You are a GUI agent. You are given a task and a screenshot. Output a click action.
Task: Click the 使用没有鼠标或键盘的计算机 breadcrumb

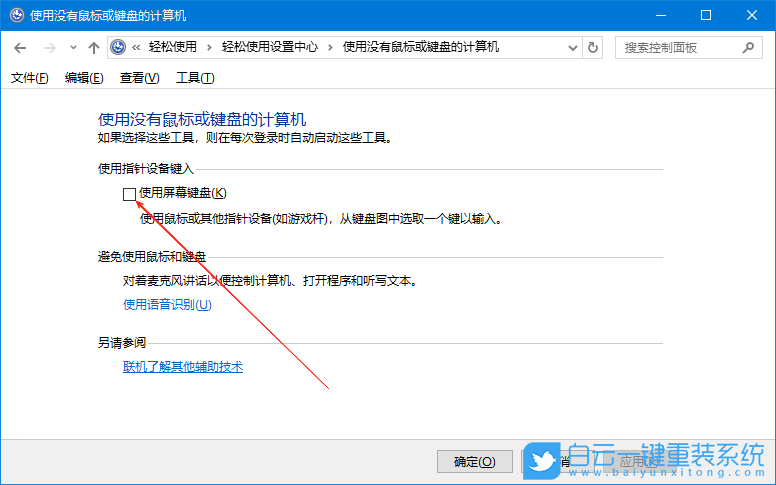pyautogui.click(x=421, y=47)
